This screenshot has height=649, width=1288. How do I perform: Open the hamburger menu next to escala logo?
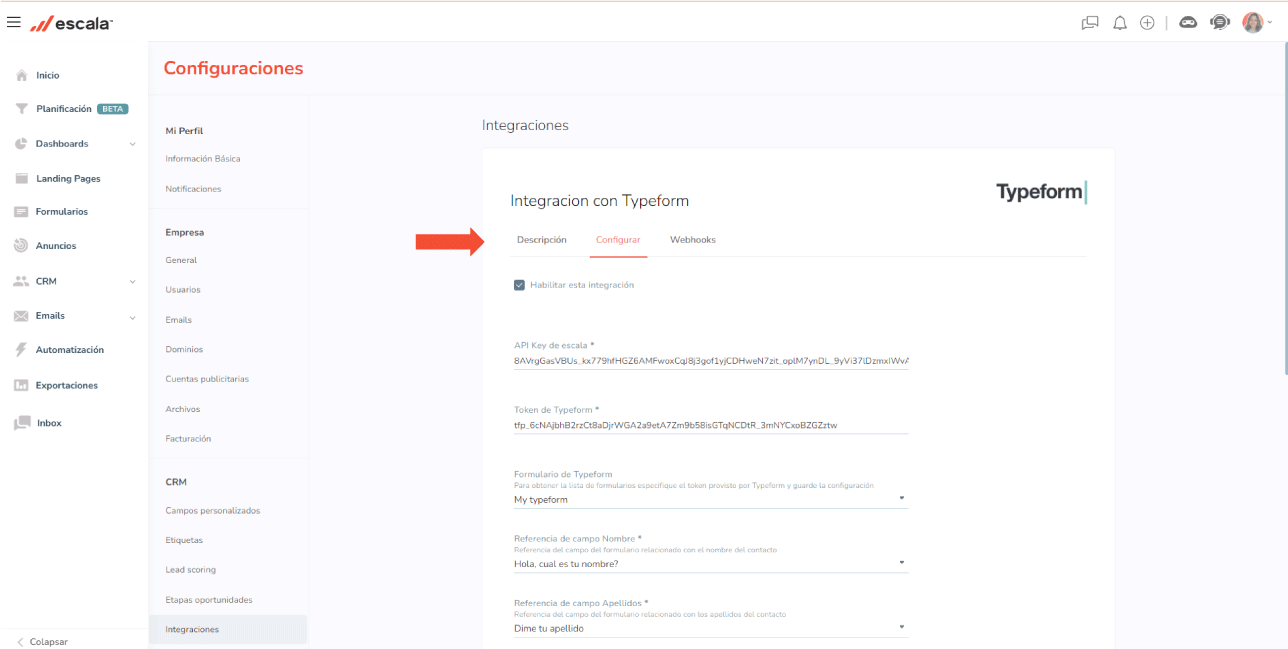click(x=14, y=22)
